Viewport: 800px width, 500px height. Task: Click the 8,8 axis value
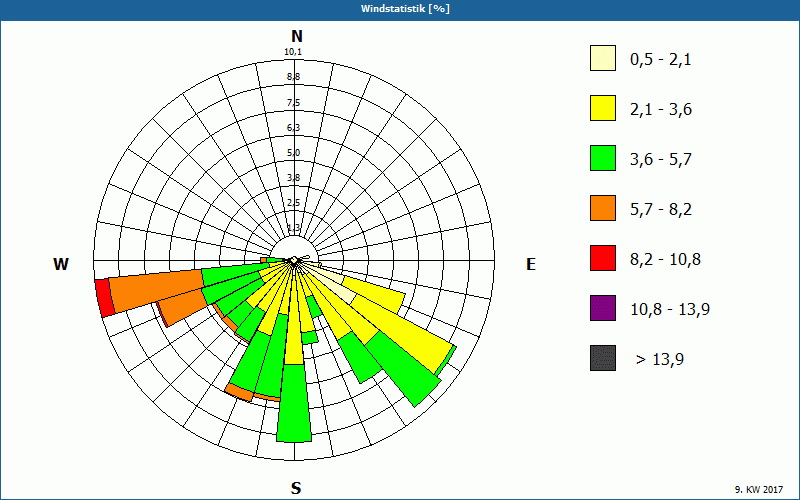click(x=293, y=77)
